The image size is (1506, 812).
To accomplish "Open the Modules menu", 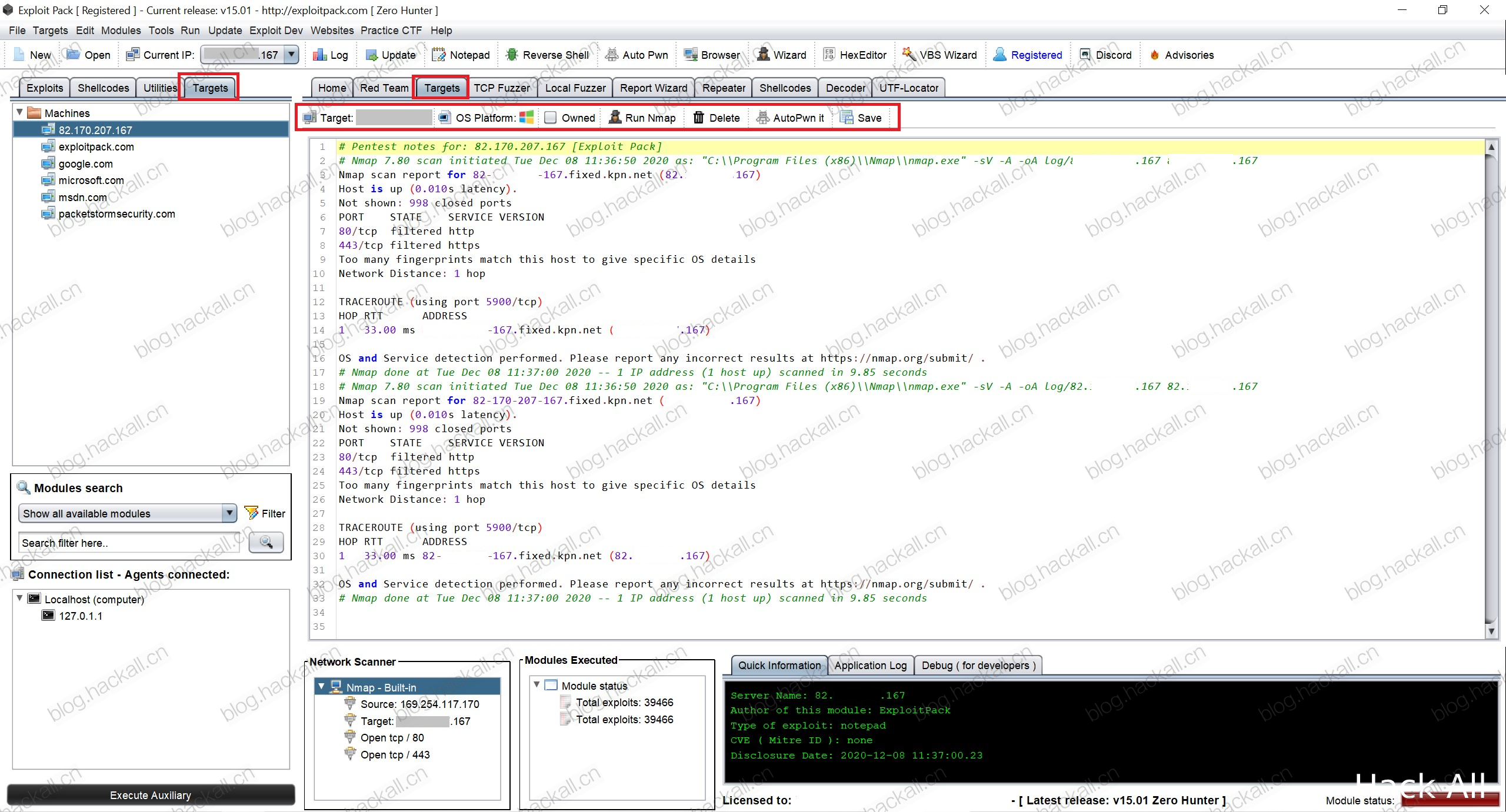I will 121,30.
